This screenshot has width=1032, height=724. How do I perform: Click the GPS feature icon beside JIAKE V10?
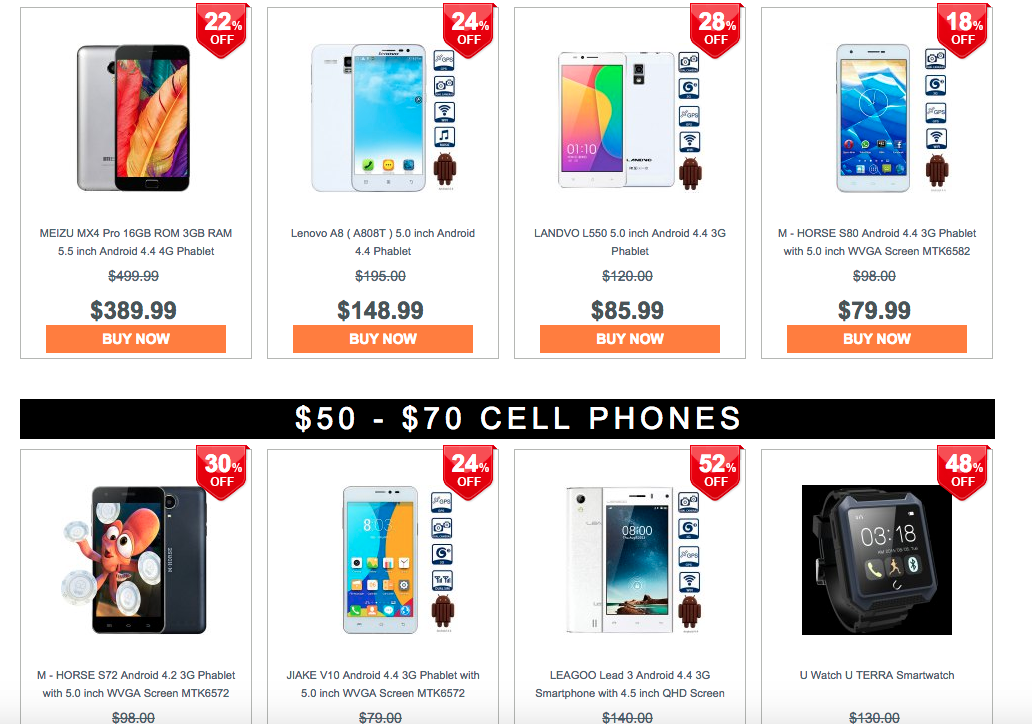coord(442,503)
